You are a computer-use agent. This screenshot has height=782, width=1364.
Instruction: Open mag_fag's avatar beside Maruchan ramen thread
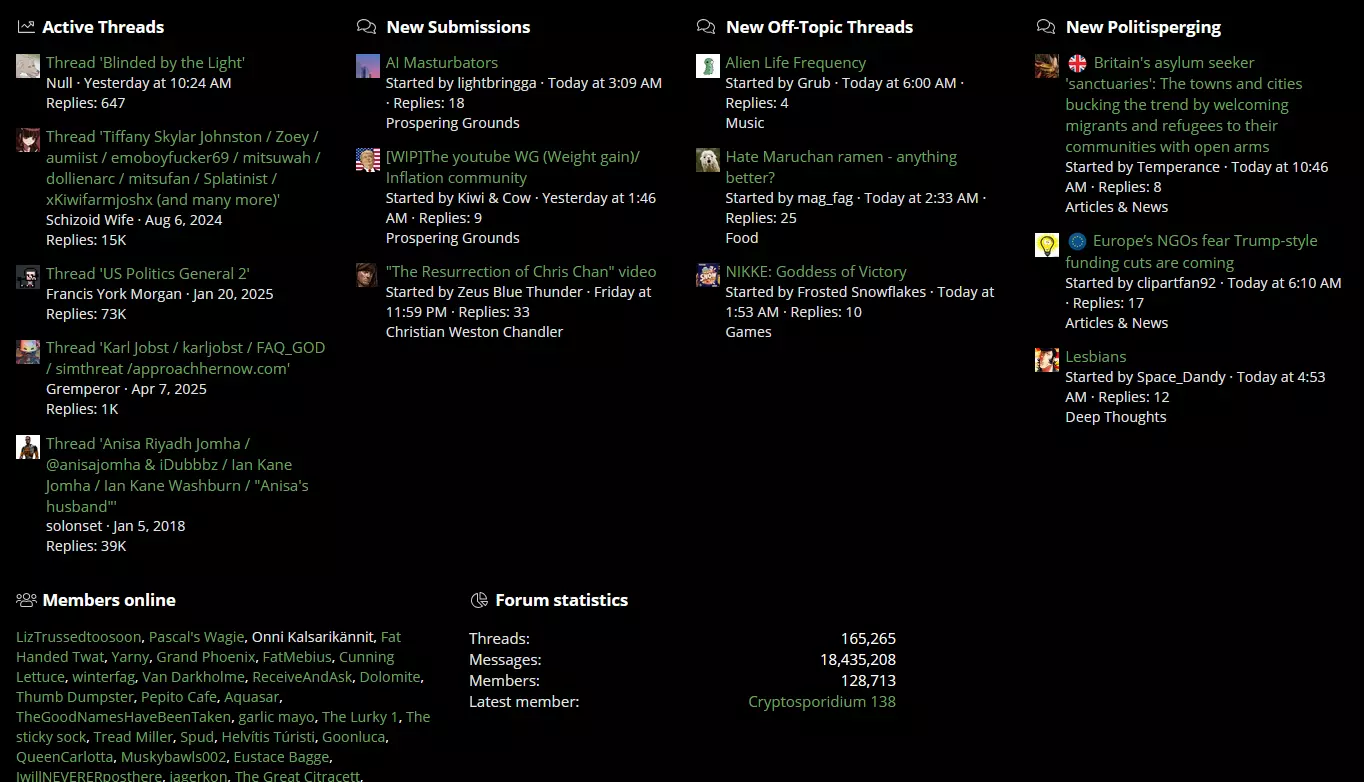tap(708, 160)
